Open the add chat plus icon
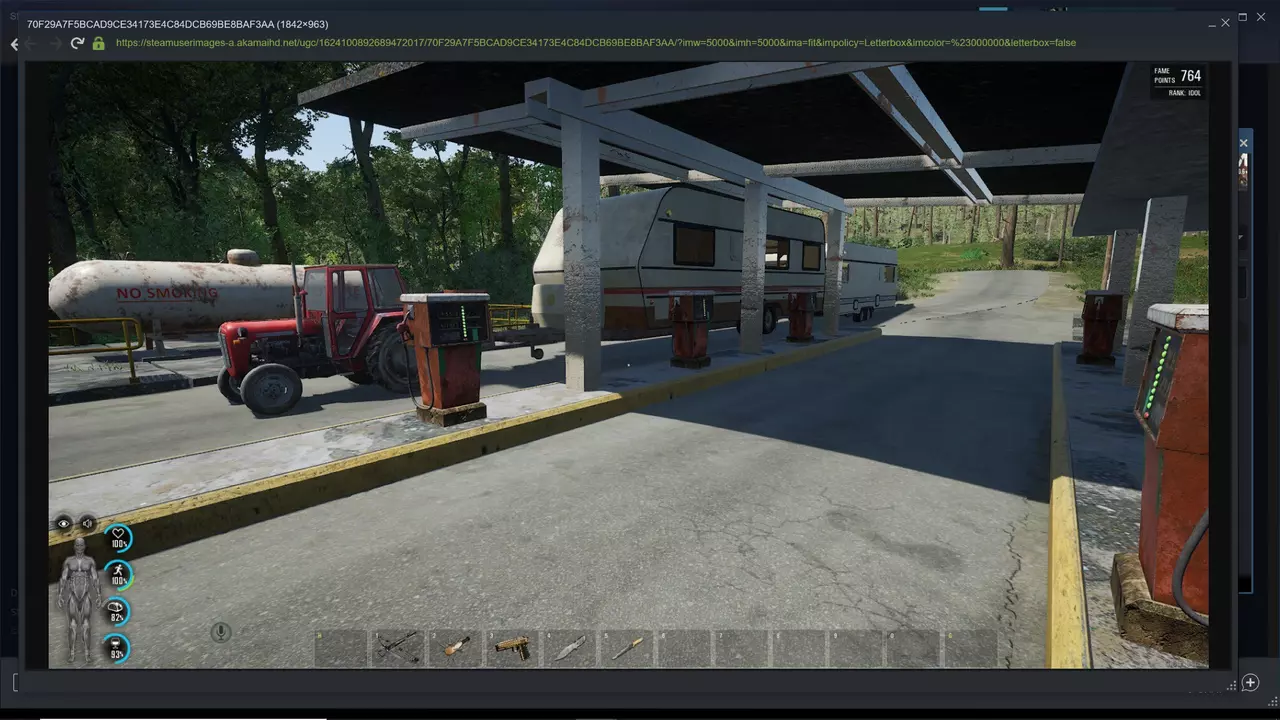Screen dimensions: 1280x720 point(1250,683)
